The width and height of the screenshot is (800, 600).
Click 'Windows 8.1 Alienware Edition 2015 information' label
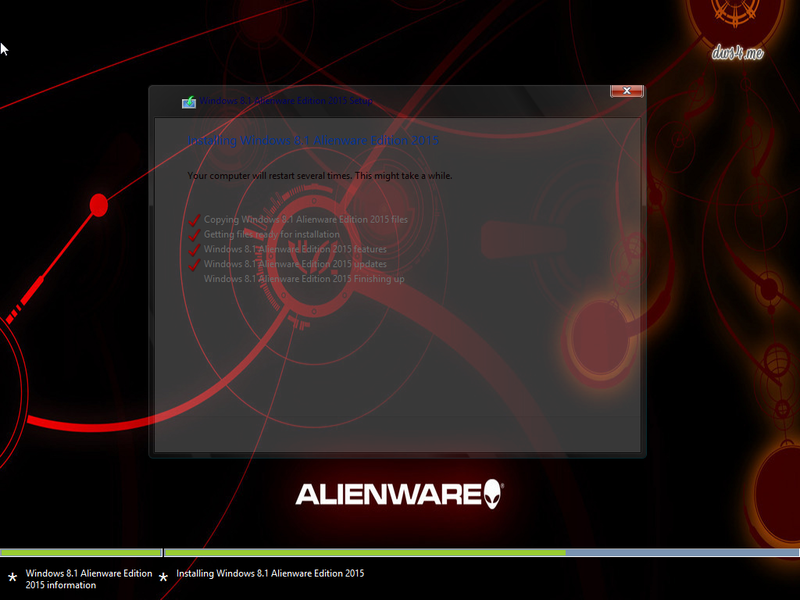[89, 579]
